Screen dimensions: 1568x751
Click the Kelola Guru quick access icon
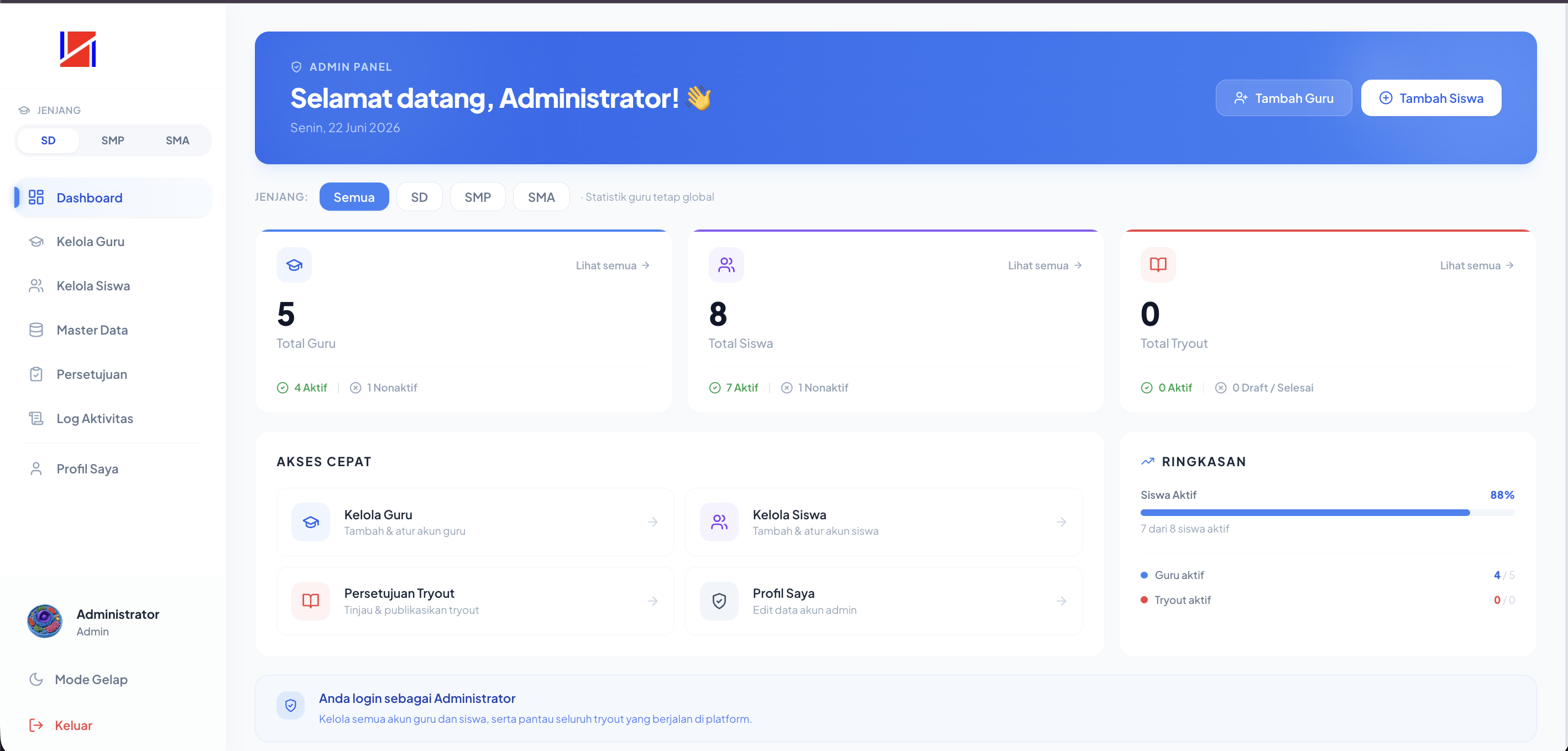pos(310,521)
